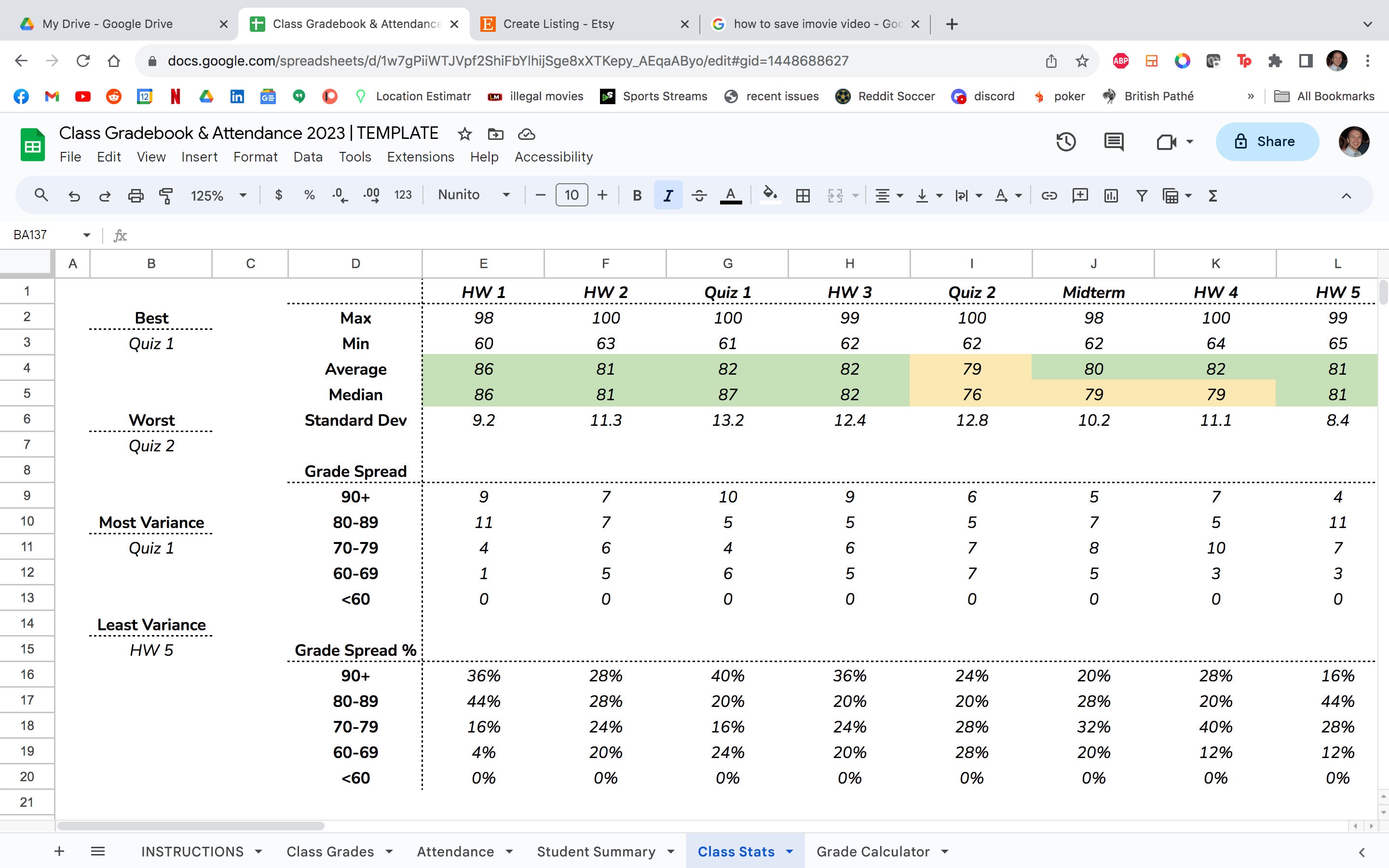
Task: Create a filter with funnel icon
Action: [x=1142, y=196]
